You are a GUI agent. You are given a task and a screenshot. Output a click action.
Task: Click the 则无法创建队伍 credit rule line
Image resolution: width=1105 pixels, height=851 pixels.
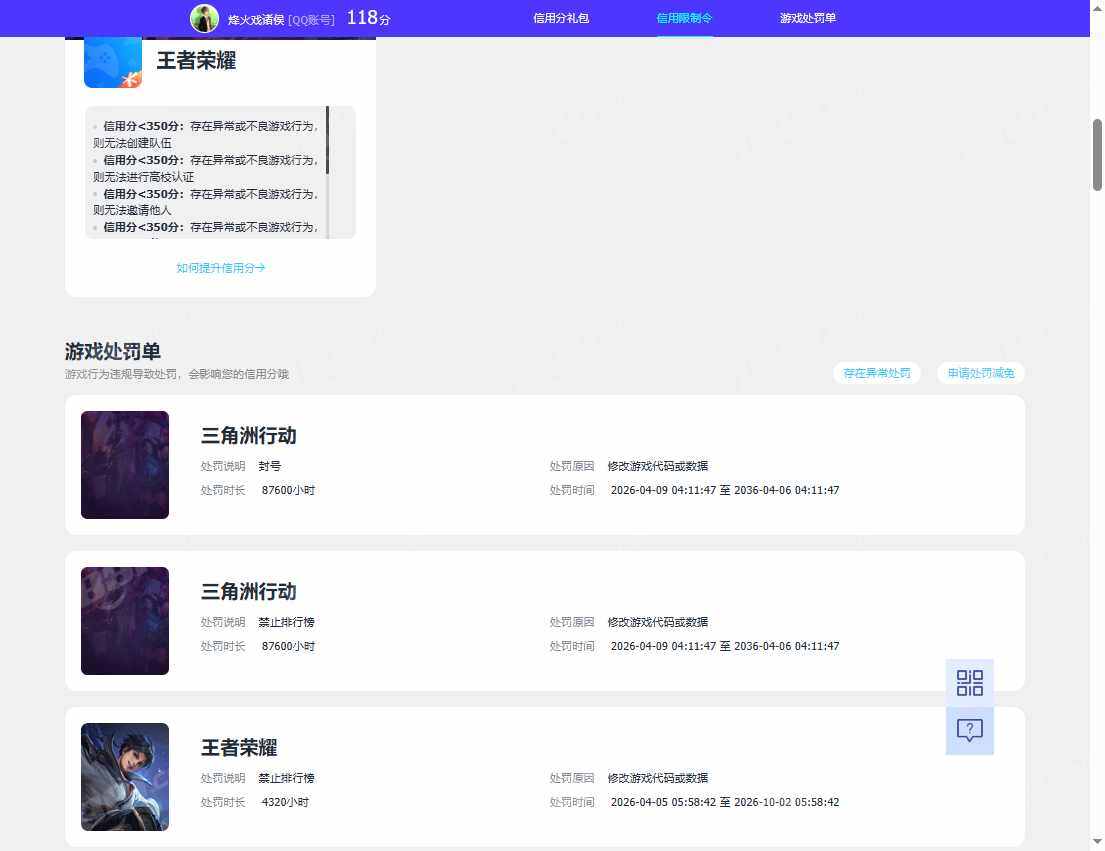click(132, 143)
